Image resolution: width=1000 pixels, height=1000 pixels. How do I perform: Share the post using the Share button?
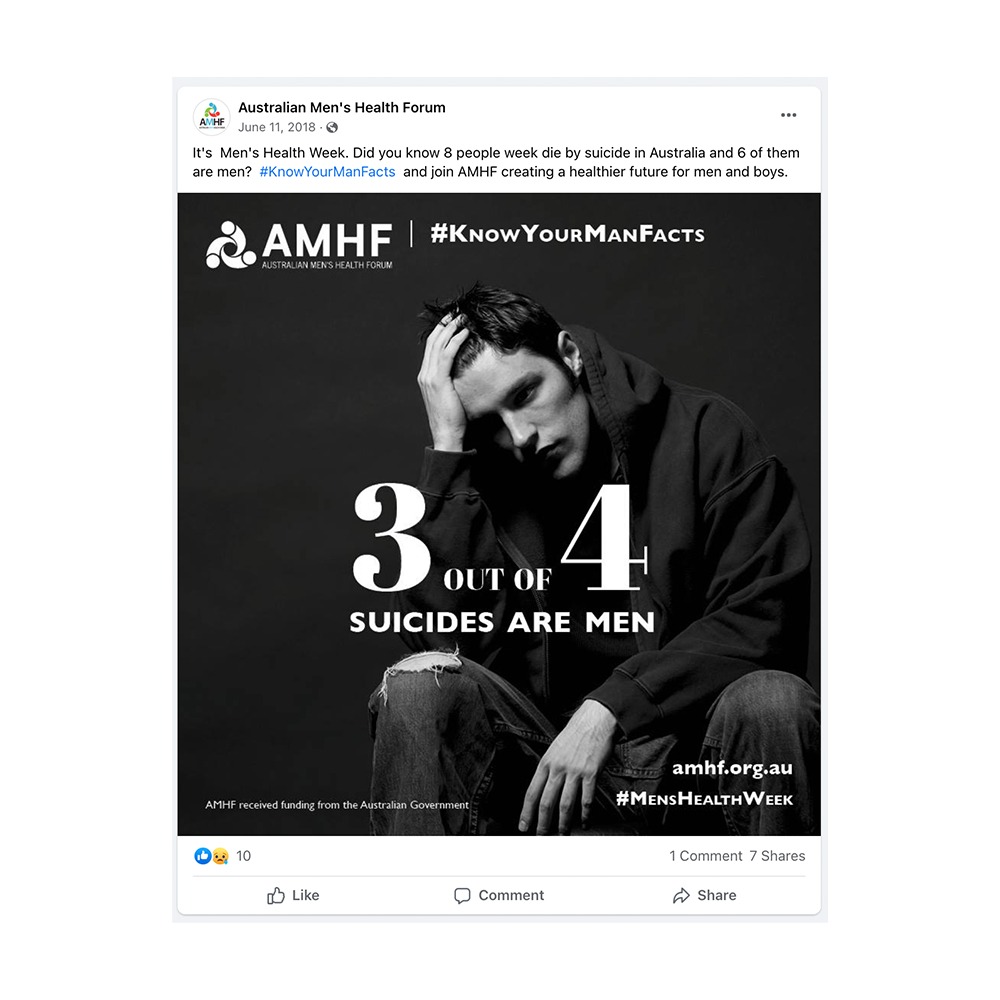pos(704,895)
